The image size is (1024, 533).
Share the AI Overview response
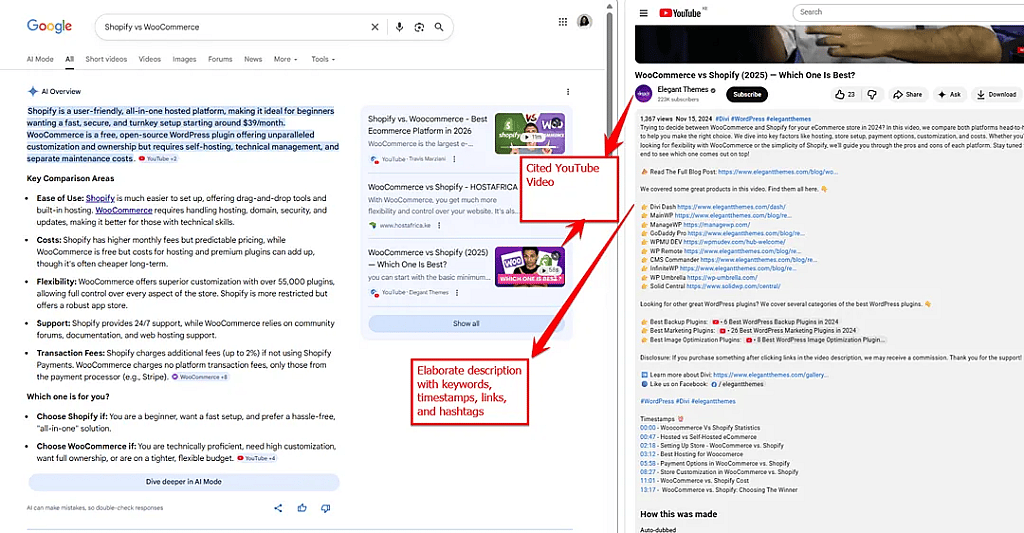coord(278,508)
